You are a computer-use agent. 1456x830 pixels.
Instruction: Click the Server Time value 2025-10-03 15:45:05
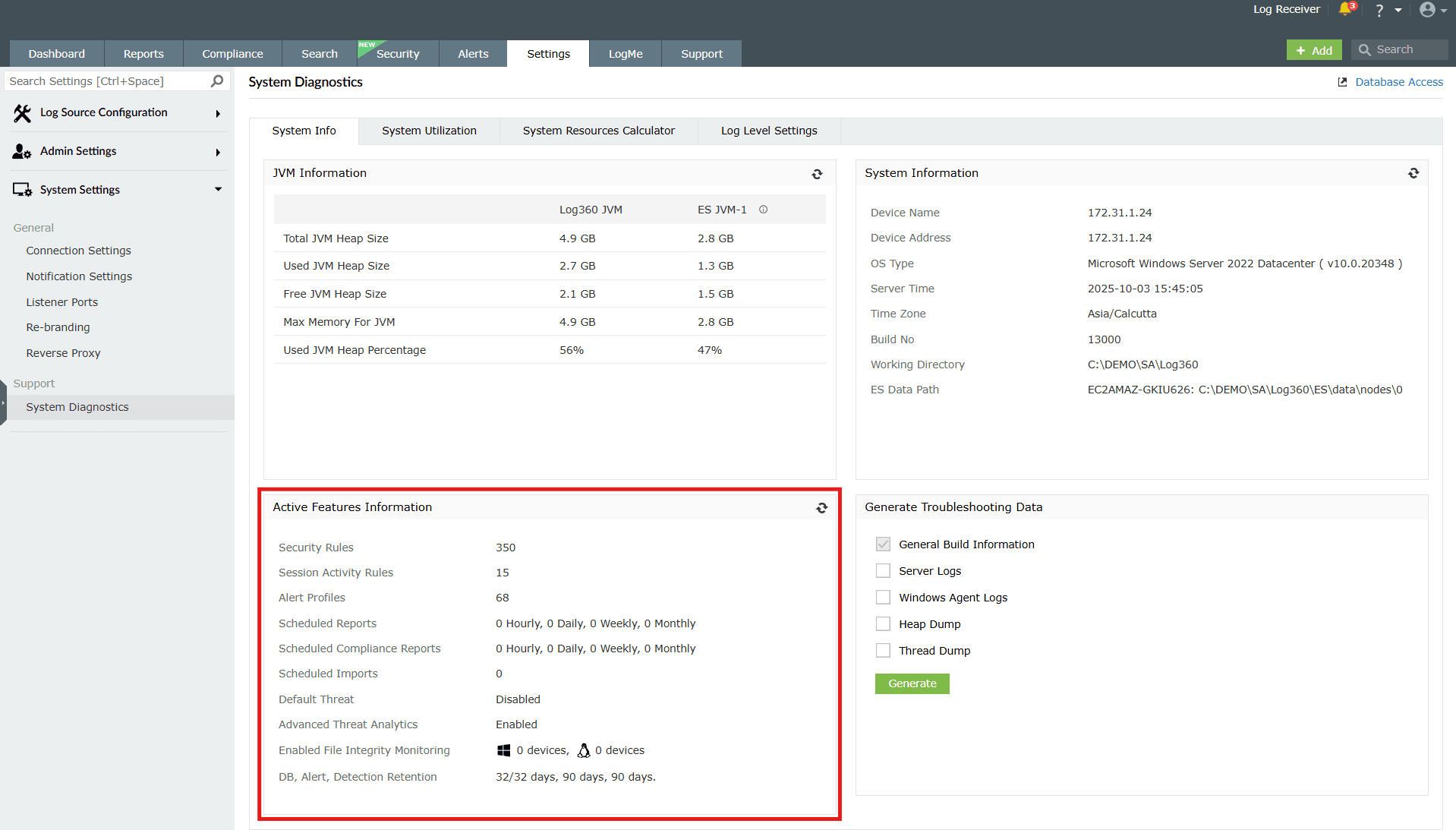click(x=1146, y=289)
